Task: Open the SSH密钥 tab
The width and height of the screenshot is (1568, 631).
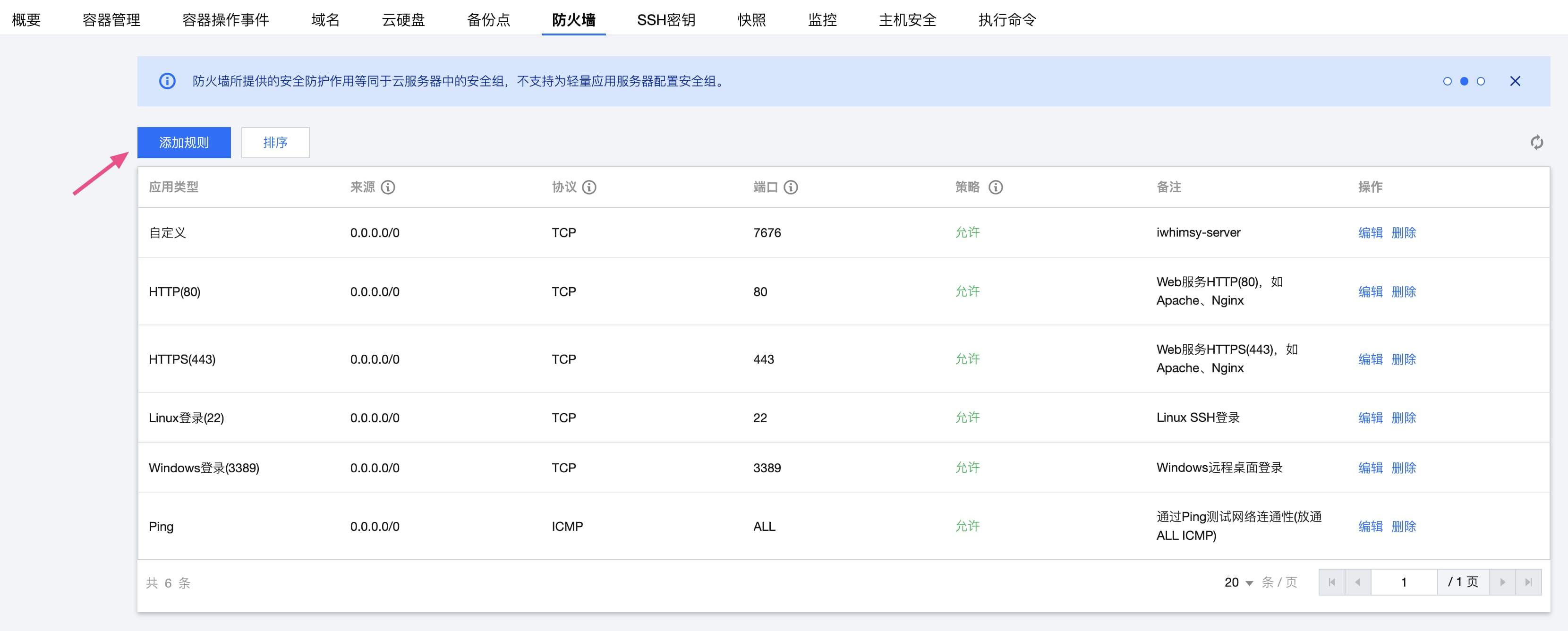Action: point(666,19)
